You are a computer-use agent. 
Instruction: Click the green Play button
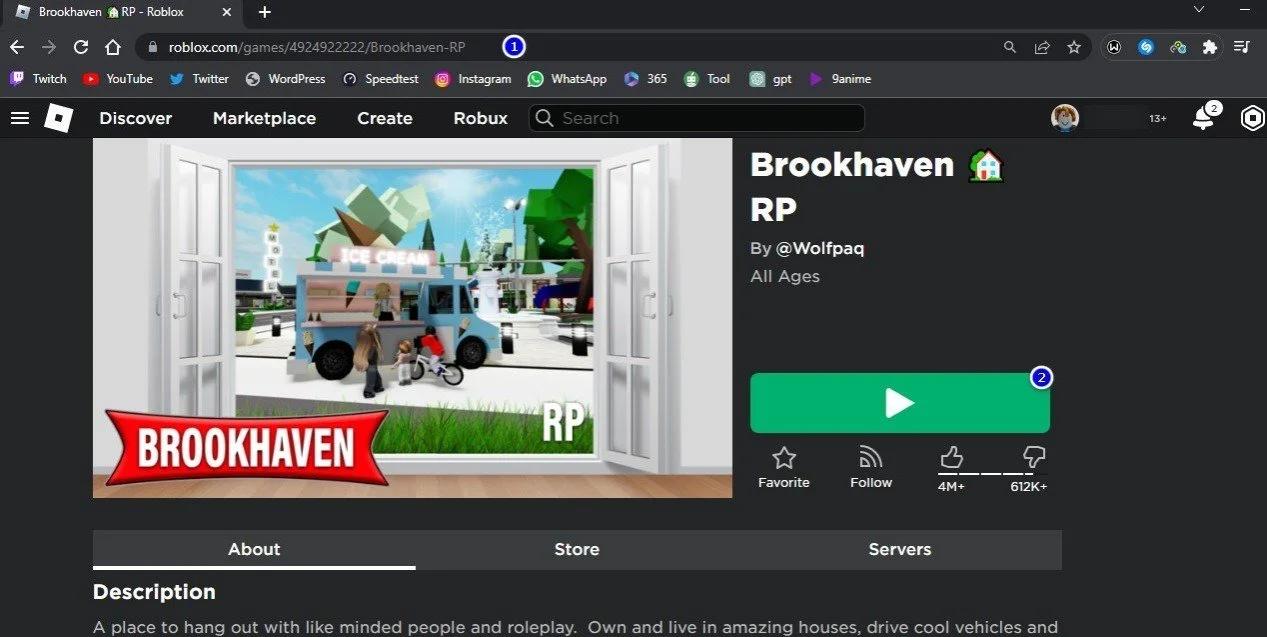coord(900,403)
